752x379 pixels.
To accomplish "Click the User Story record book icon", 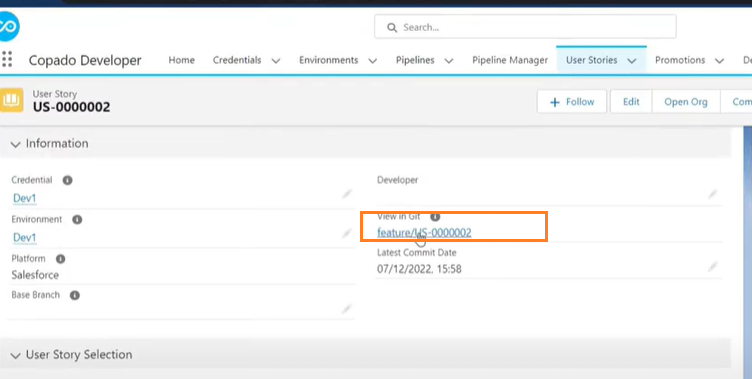I will (x=11, y=100).
